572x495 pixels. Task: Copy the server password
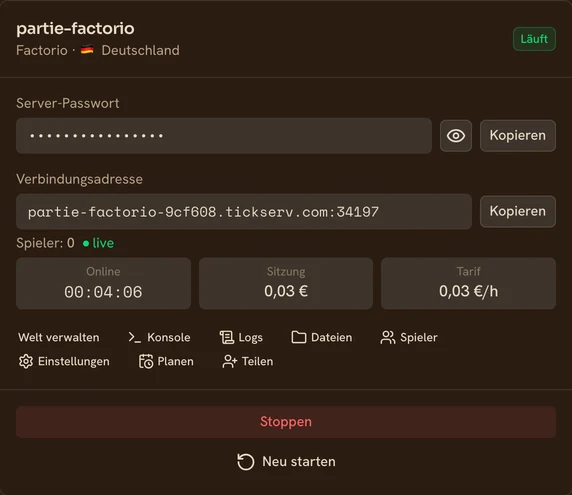pyautogui.click(x=518, y=136)
